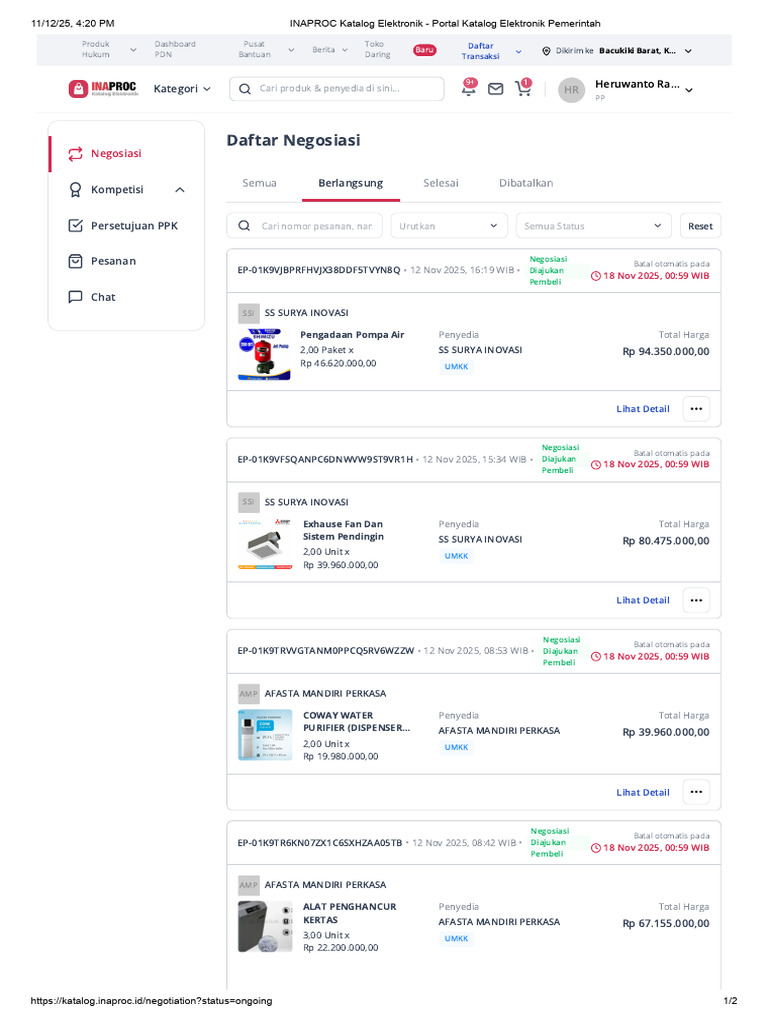
Task: Switch to the Selesai tab
Action: [441, 184]
